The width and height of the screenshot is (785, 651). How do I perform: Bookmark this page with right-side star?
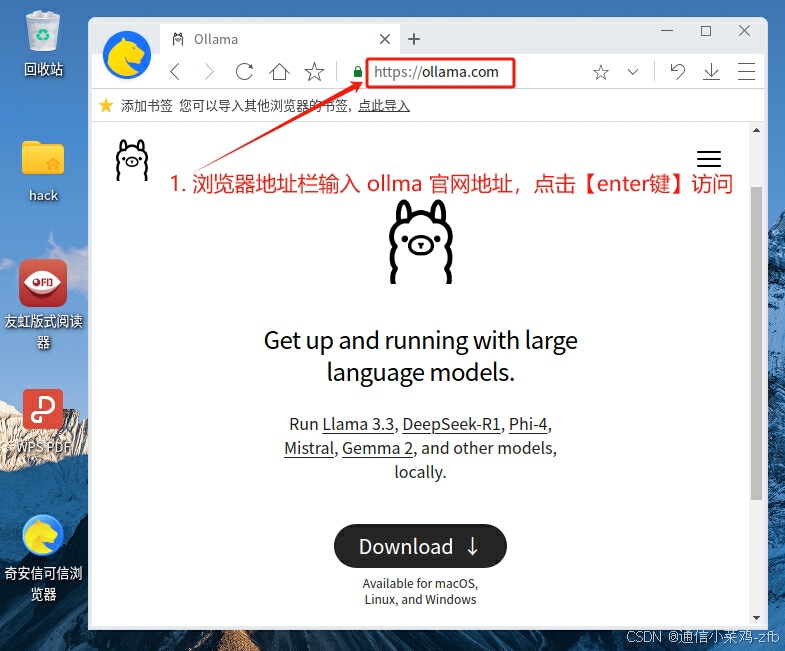point(601,72)
